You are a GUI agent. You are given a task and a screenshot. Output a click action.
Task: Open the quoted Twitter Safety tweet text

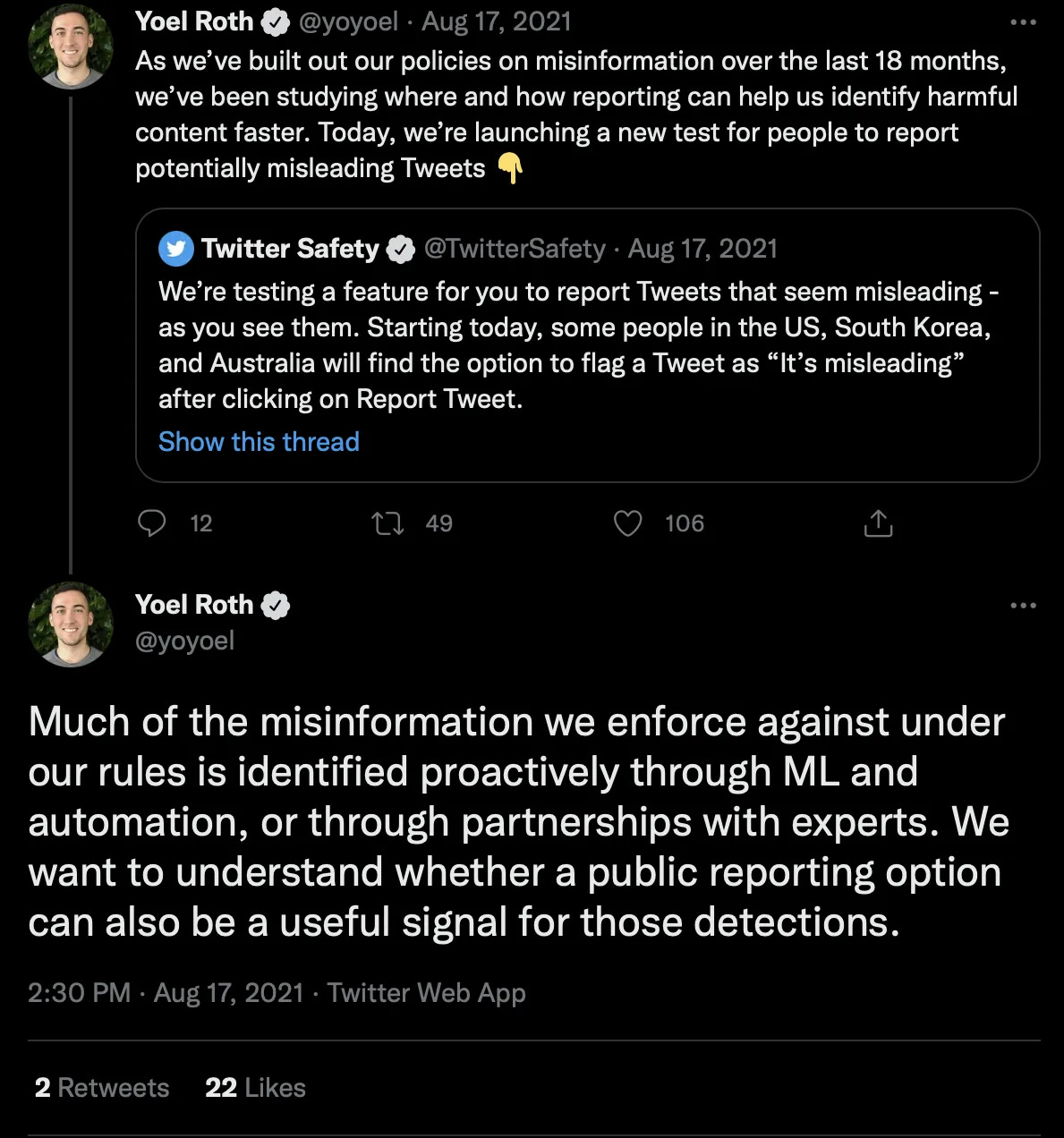click(x=578, y=345)
